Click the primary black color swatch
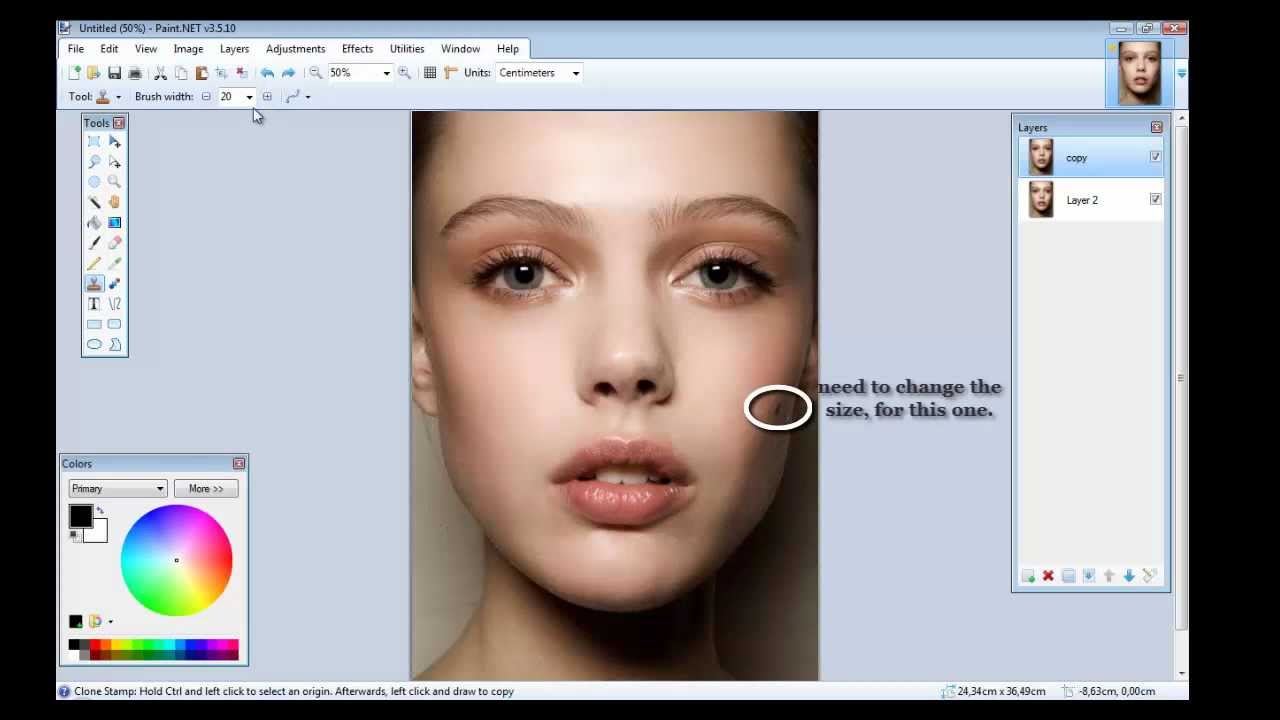Image resolution: width=1280 pixels, height=720 pixels. point(80,516)
